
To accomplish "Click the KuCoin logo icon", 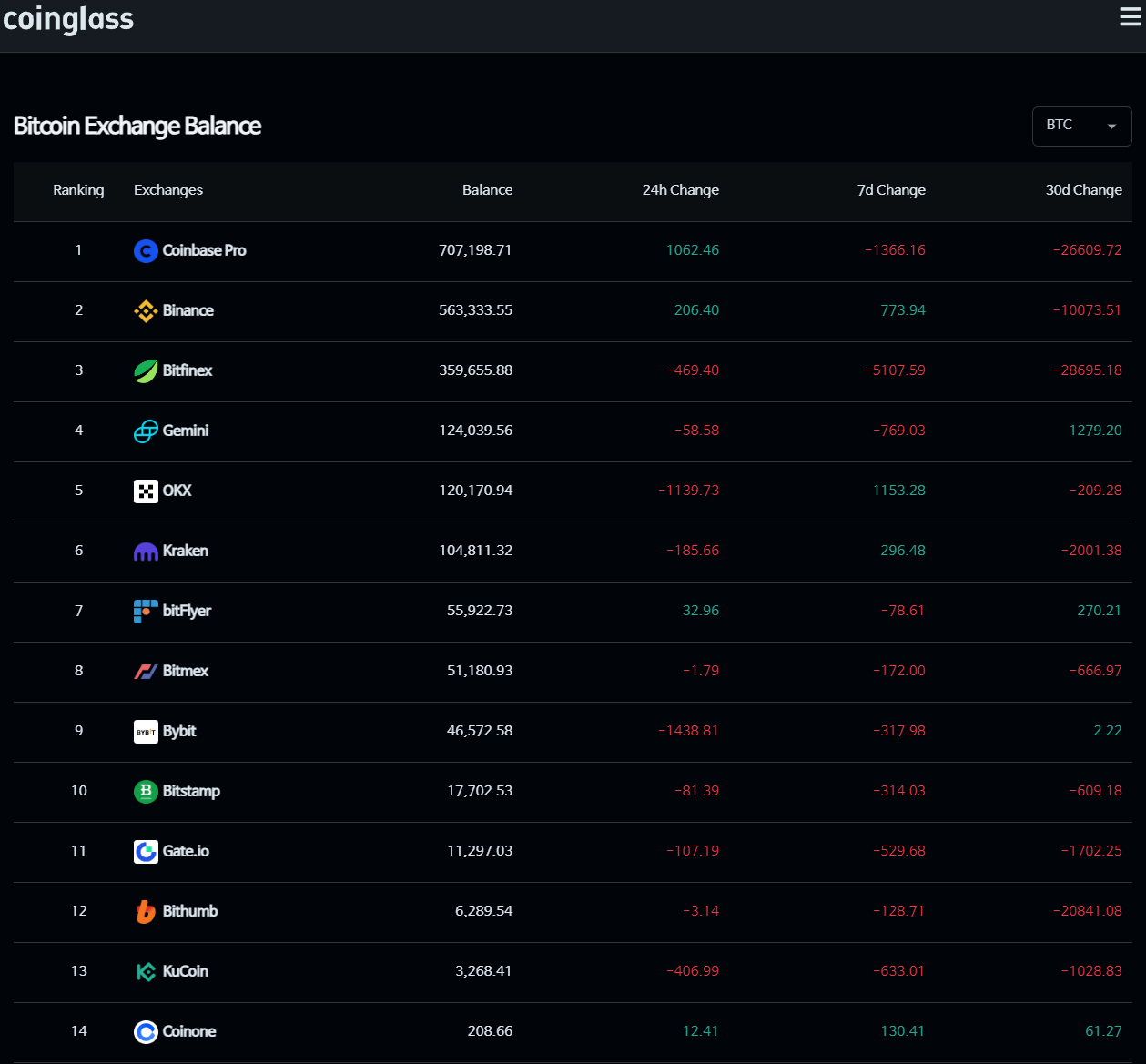I will click(x=146, y=972).
